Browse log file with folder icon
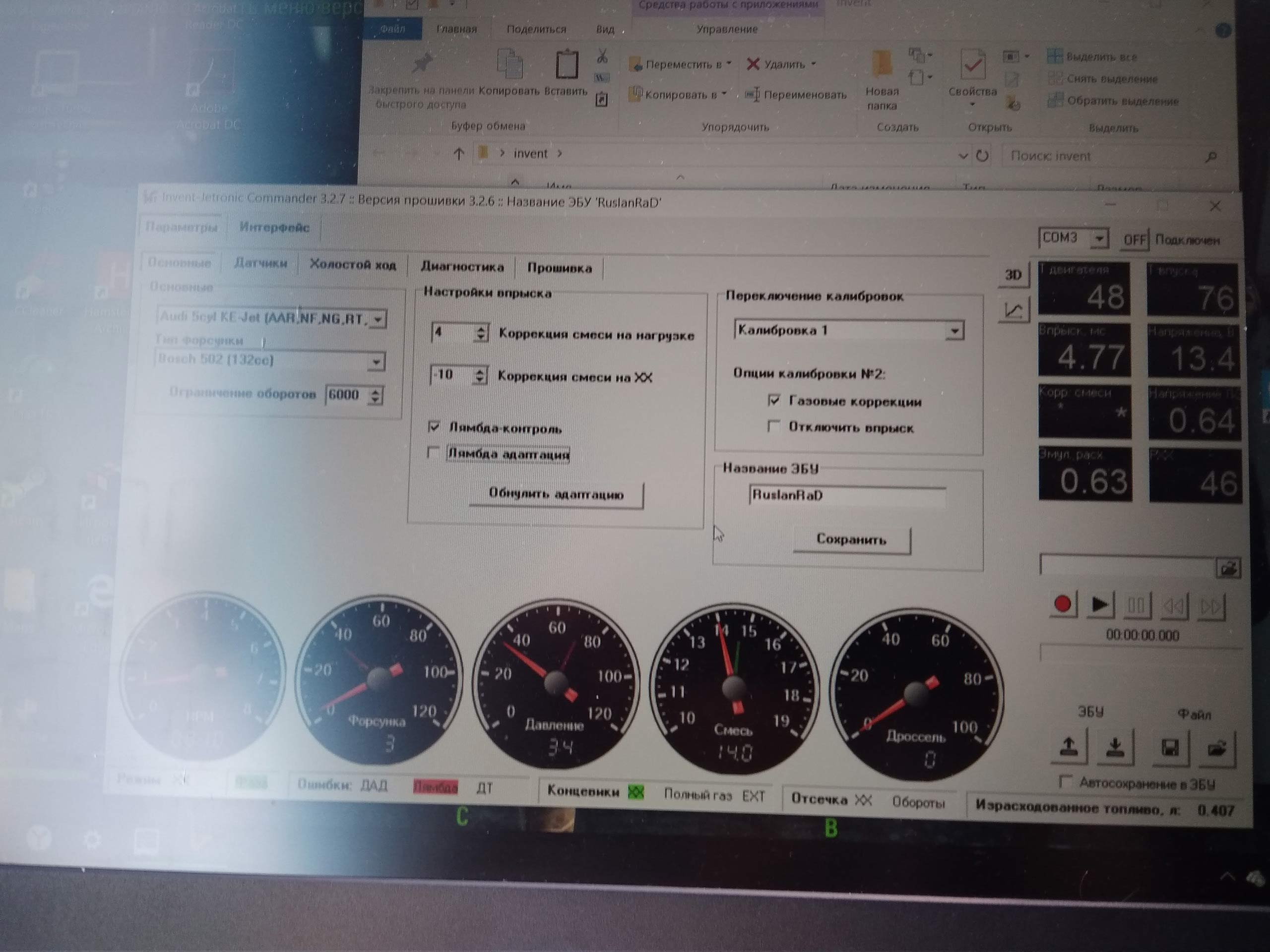The height and width of the screenshot is (952, 1270). (x=1227, y=568)
